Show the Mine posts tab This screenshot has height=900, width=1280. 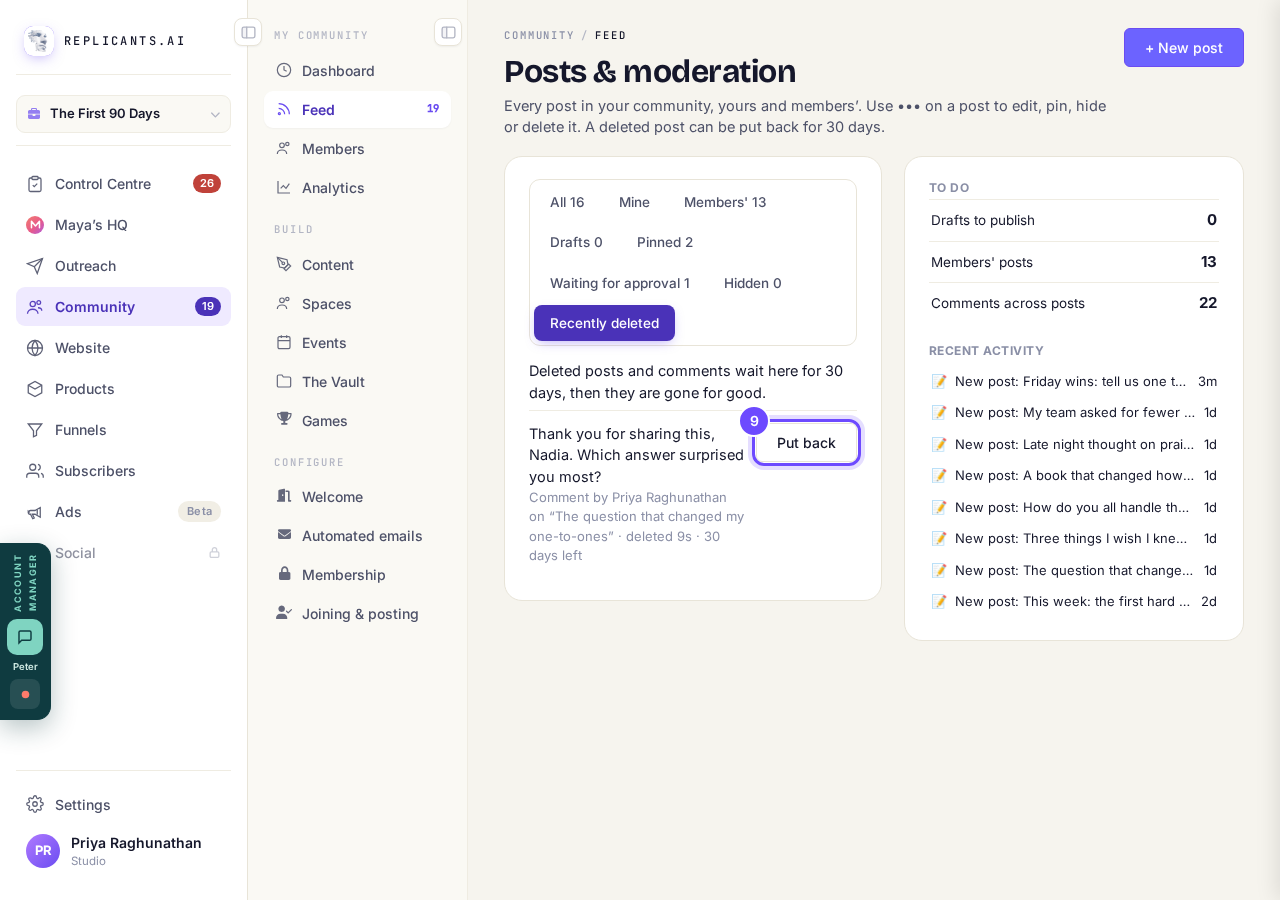click(x=634, y=202)
